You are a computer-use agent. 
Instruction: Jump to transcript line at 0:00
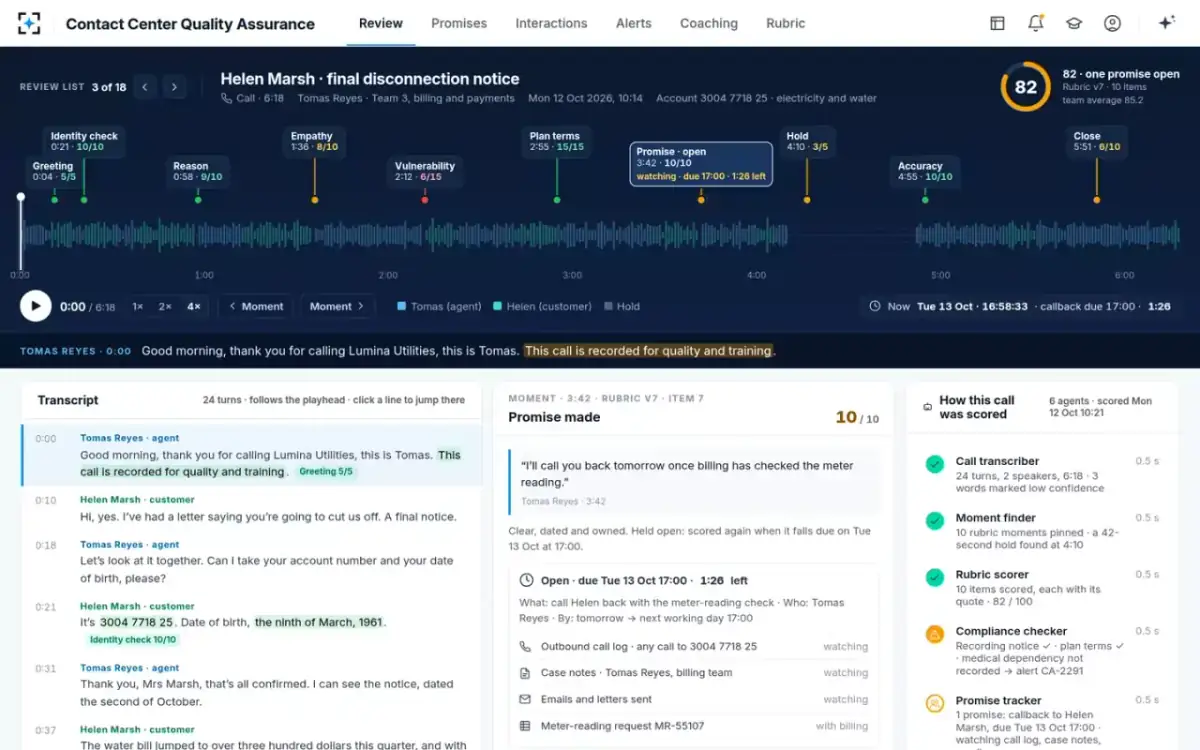tap(252, 455)
